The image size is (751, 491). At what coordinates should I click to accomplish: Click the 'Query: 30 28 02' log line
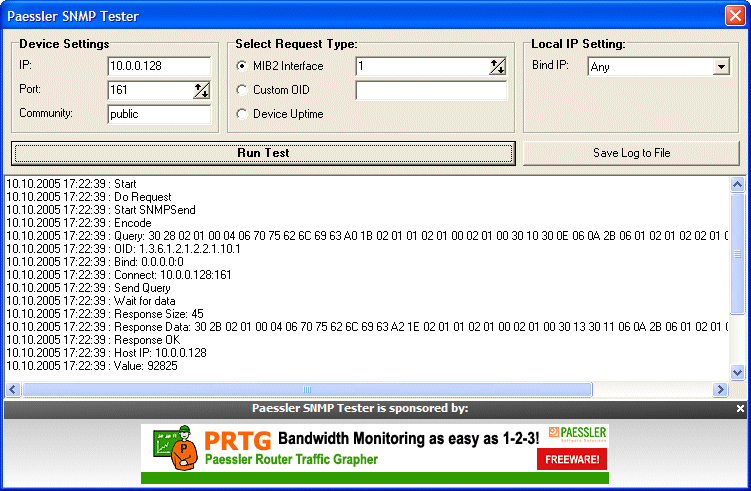[367, 236]
